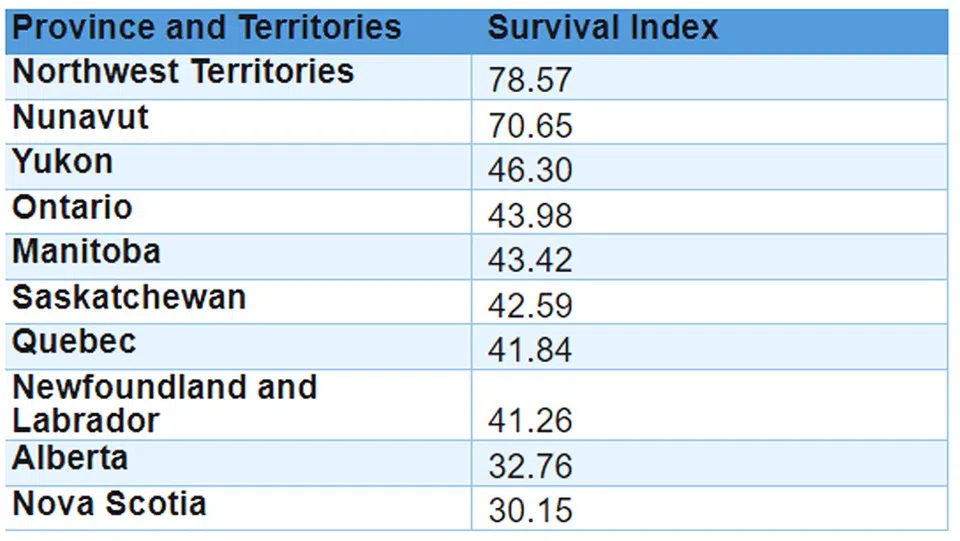This screenshot has height=541, width=960.
Task: Select the Newfoundland and Labrador cell
Action: 164,403
